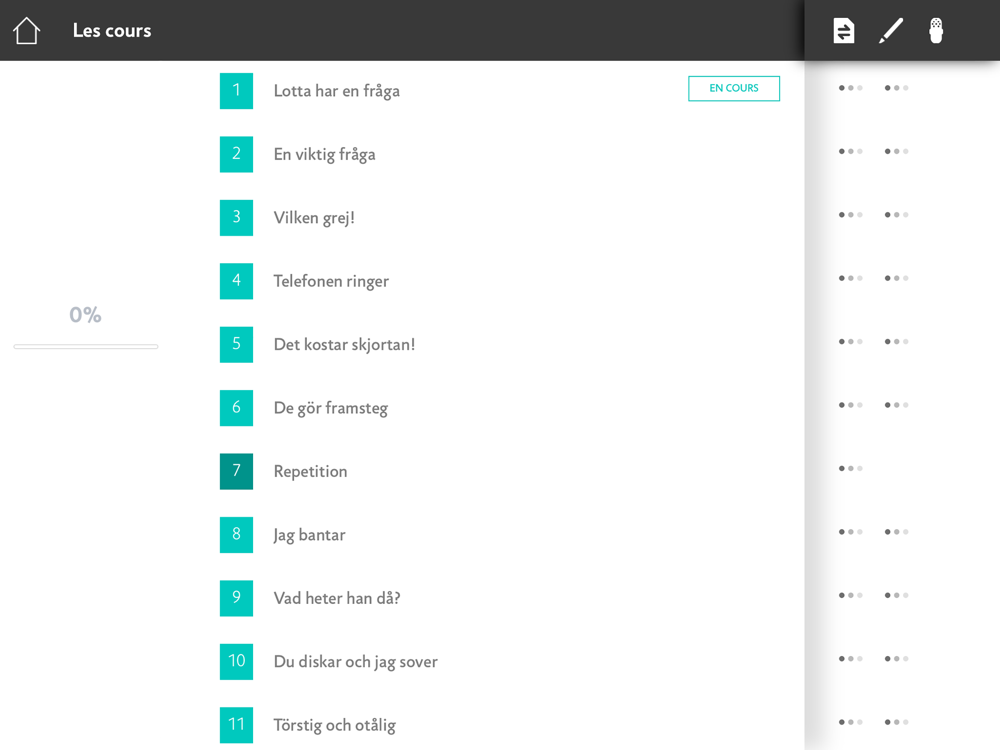The image size is (1000, 750).
Task: Select lesson "Törstig och otålig"
Action: pyautogui.click(x=335, y=726)
